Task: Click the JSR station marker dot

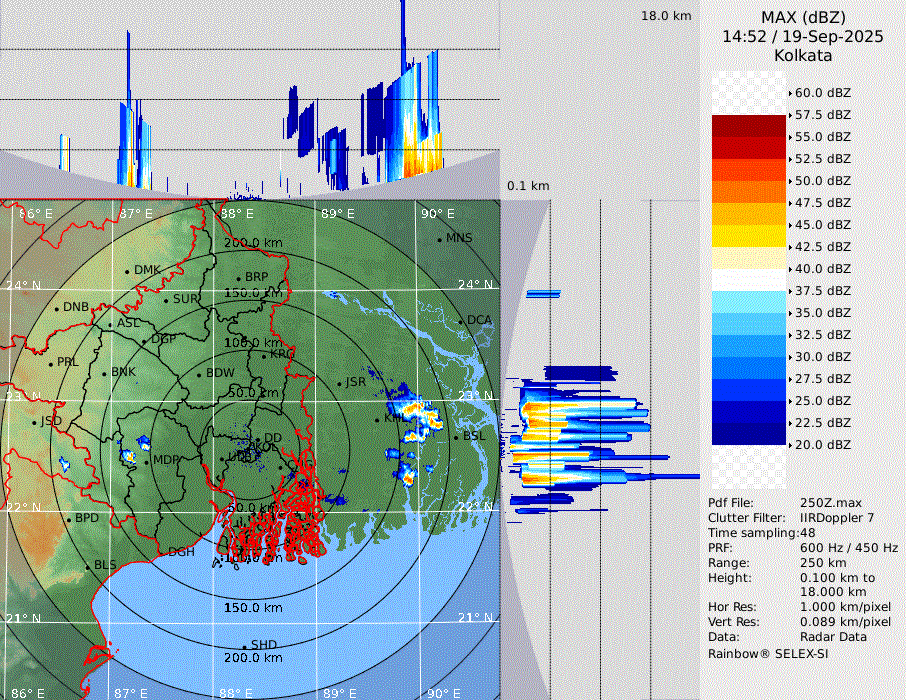Action: [x=338, y=383]
